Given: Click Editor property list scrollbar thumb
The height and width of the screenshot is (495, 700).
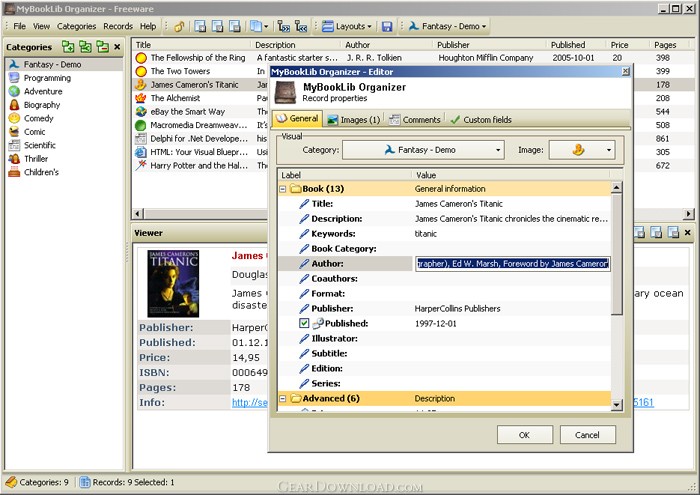Looking at the screenshot, I should point(617,254).
